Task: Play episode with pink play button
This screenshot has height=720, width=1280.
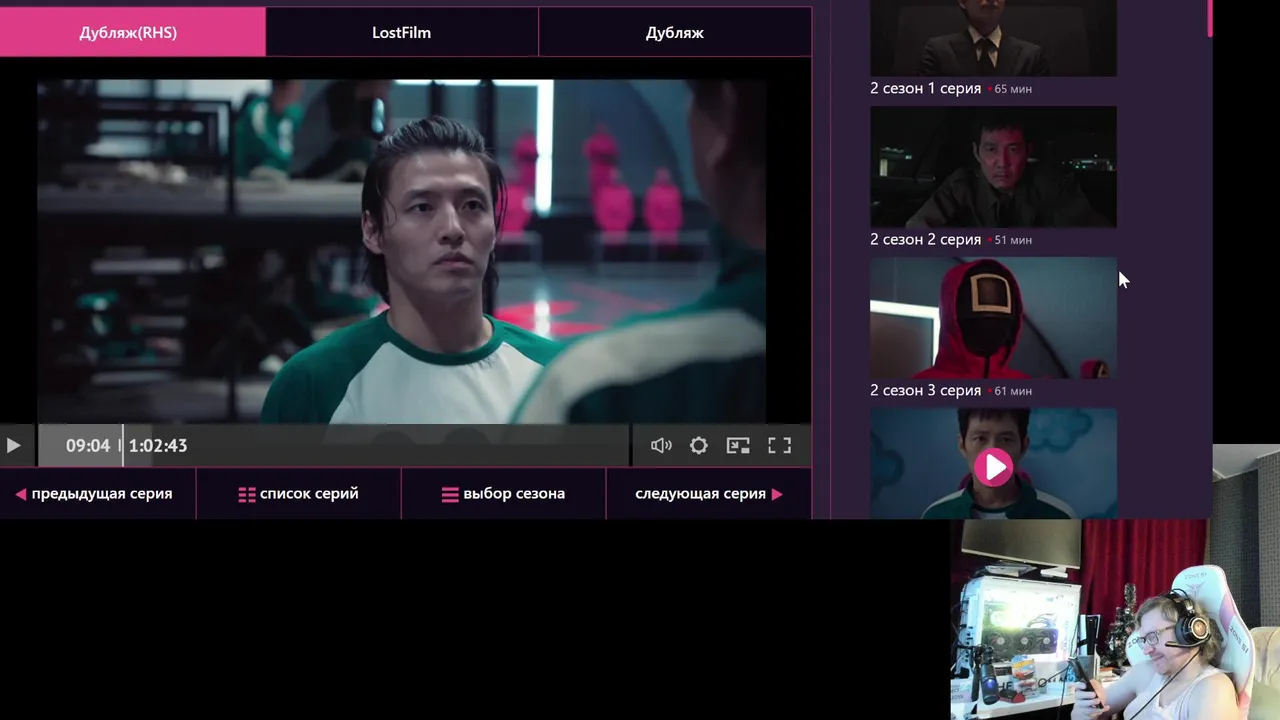Action: coord(993,467)
